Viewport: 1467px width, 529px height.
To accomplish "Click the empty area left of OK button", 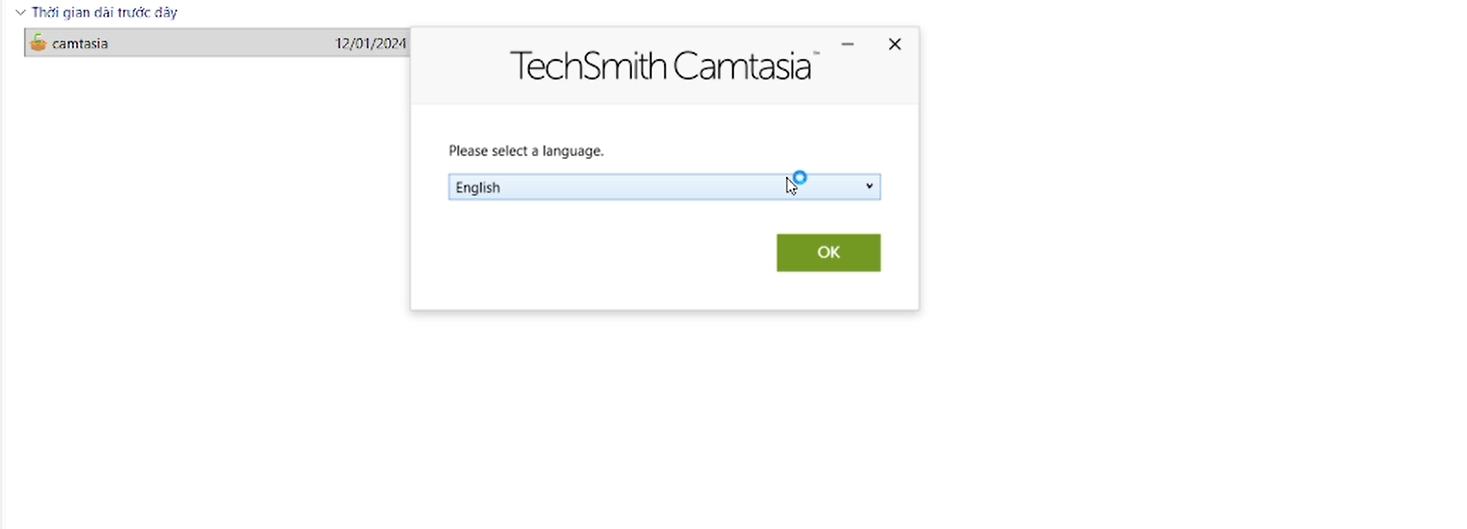I will point(600,253).
